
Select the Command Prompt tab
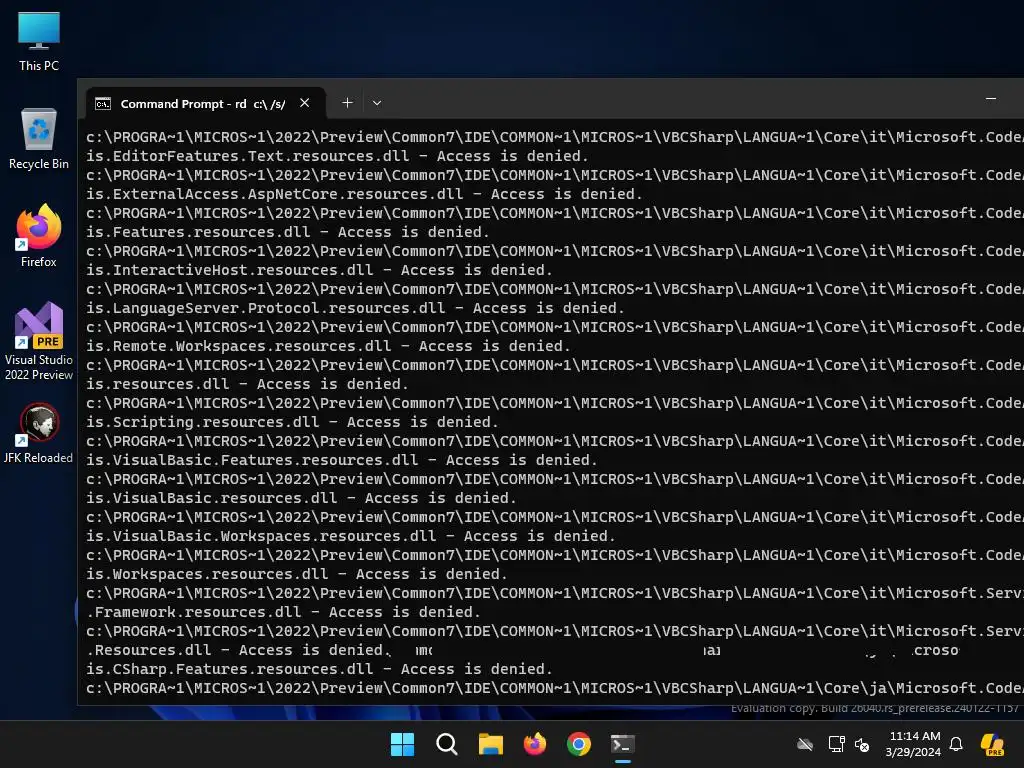pyautogui.click(x=206, y=103)
